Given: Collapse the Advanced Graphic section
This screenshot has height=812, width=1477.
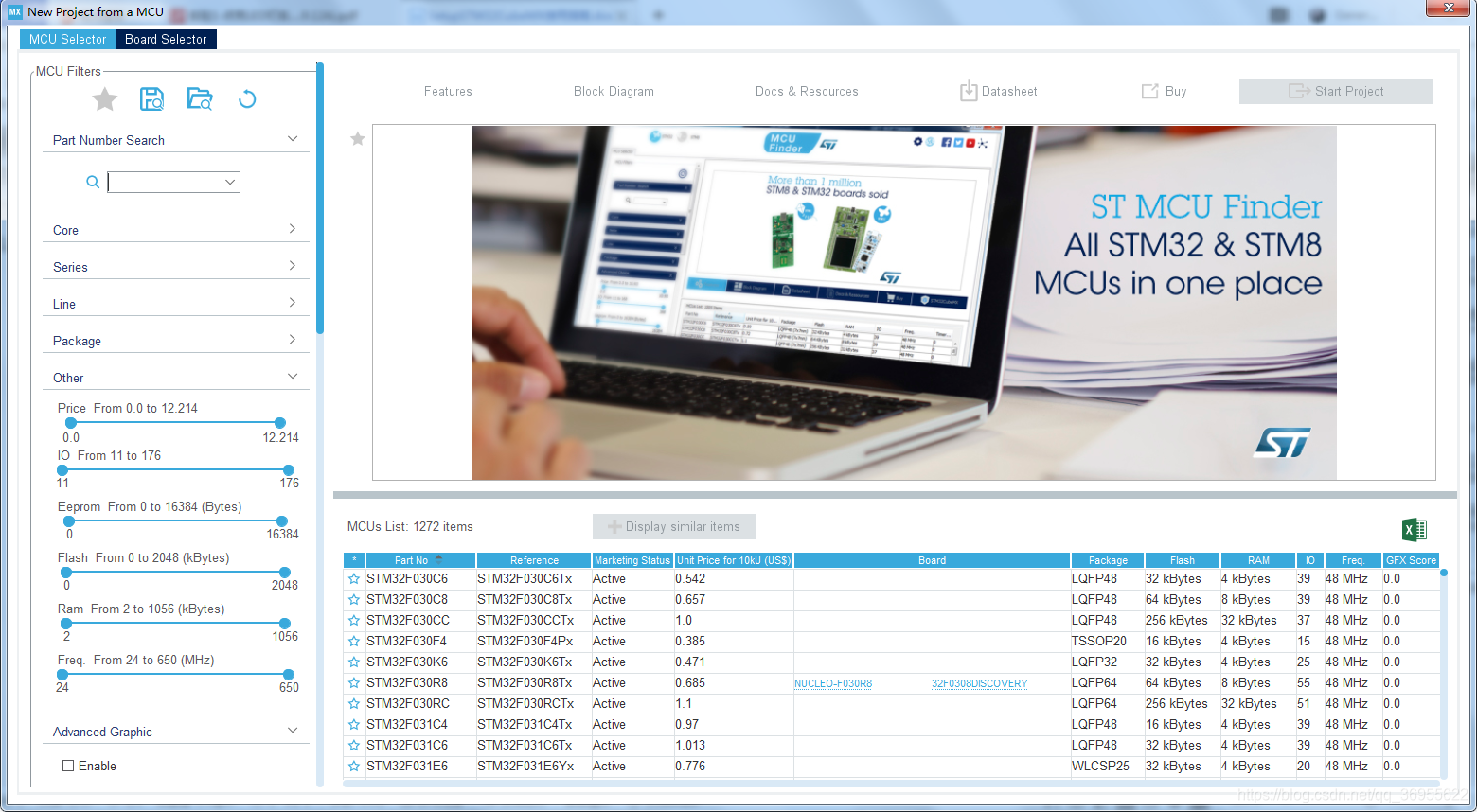Looking at the screenshot, I should 293,731.
